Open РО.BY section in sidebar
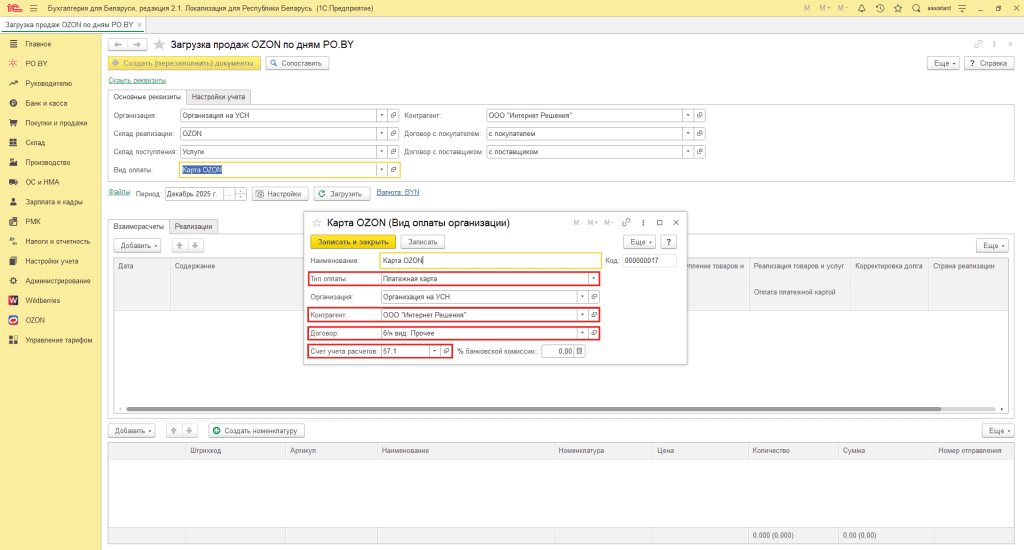Image resolution: width=1024 pixels, height=550 pixels. (37, 63)
